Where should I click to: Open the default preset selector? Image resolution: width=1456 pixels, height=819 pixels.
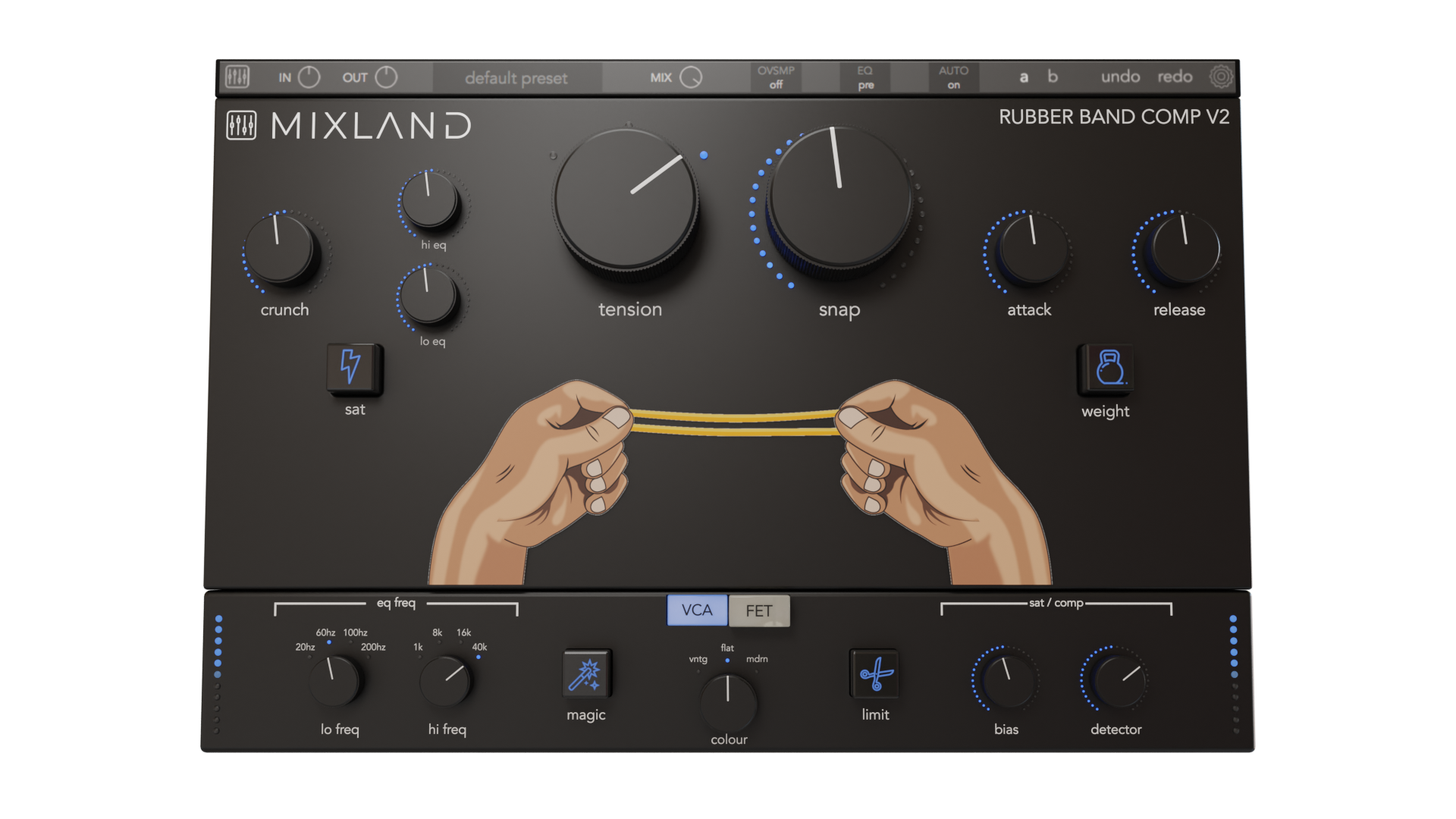(516, 78)
